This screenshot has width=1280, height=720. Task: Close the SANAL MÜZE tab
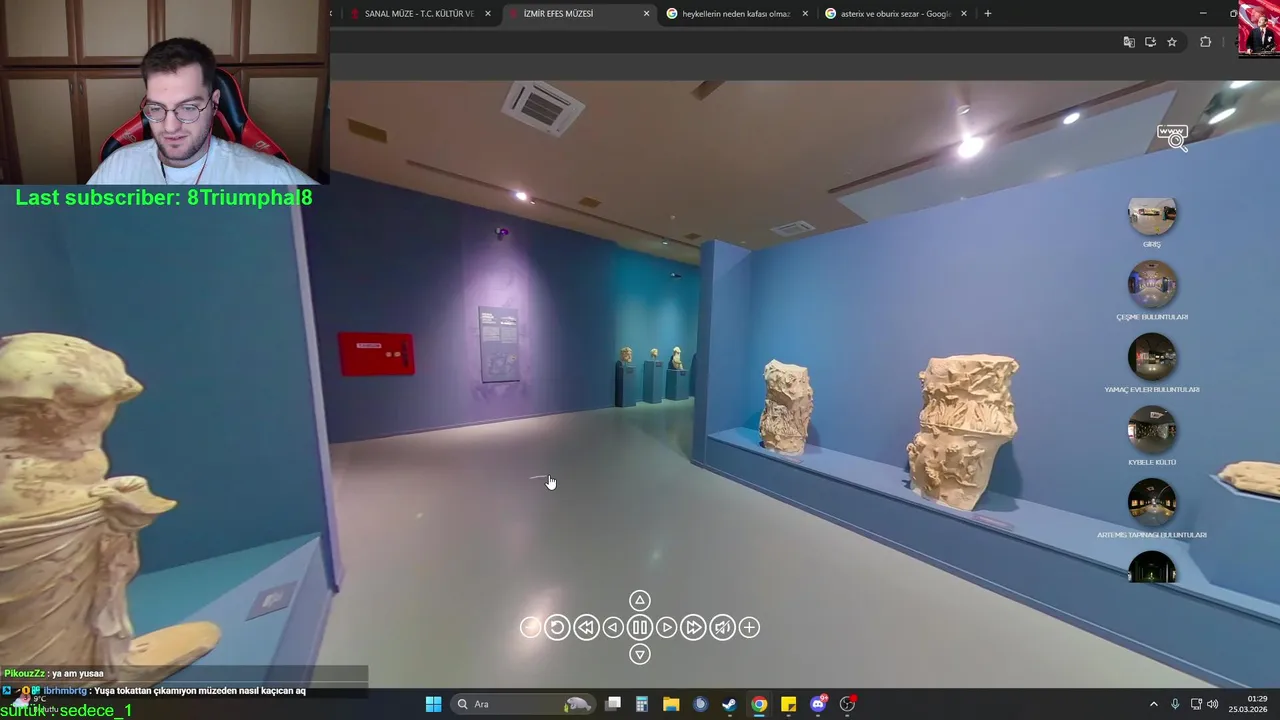pyautogui.click(x=488, y=14)
